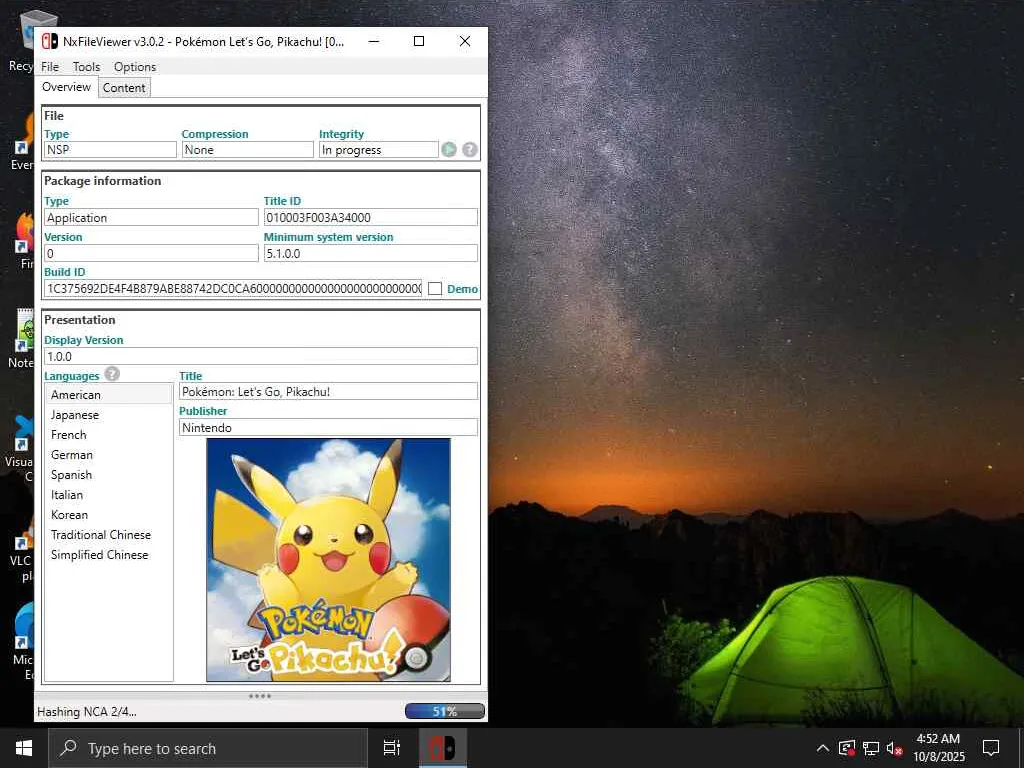Select Traditional Chinese language
The image size is (1024, 768).
coord(108,535)
